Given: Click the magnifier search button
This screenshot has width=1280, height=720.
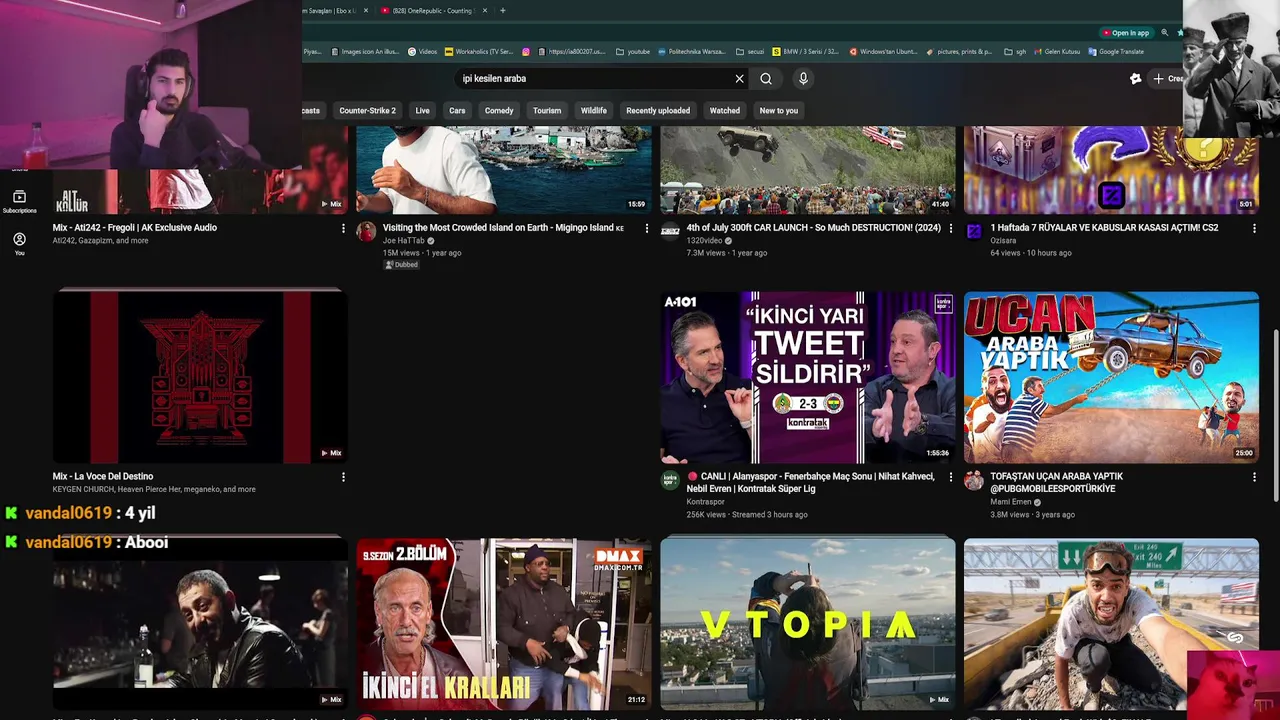Looking at the screenshot, I should click(766, 79).
